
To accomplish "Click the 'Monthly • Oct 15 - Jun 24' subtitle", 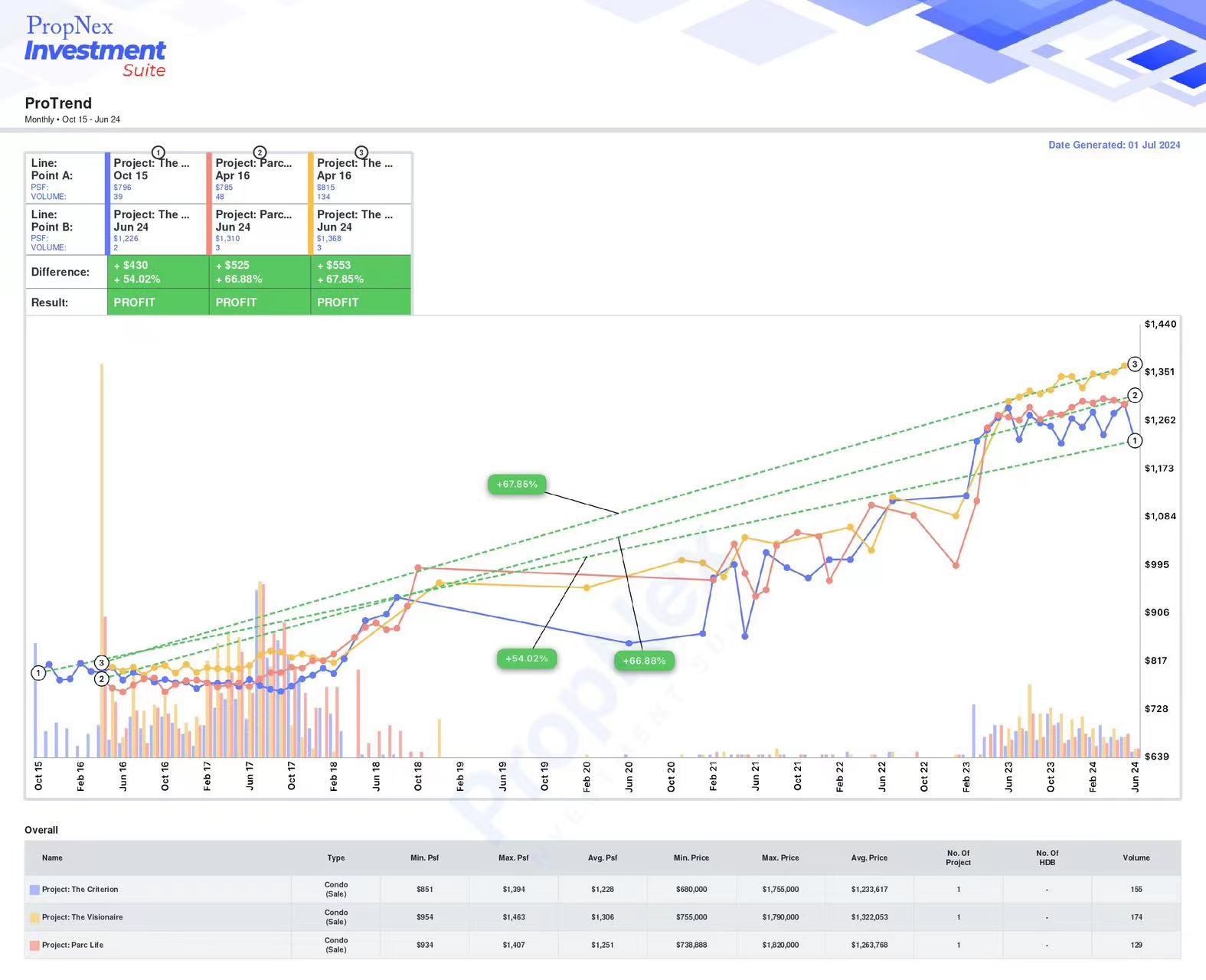I will point(72,119).
